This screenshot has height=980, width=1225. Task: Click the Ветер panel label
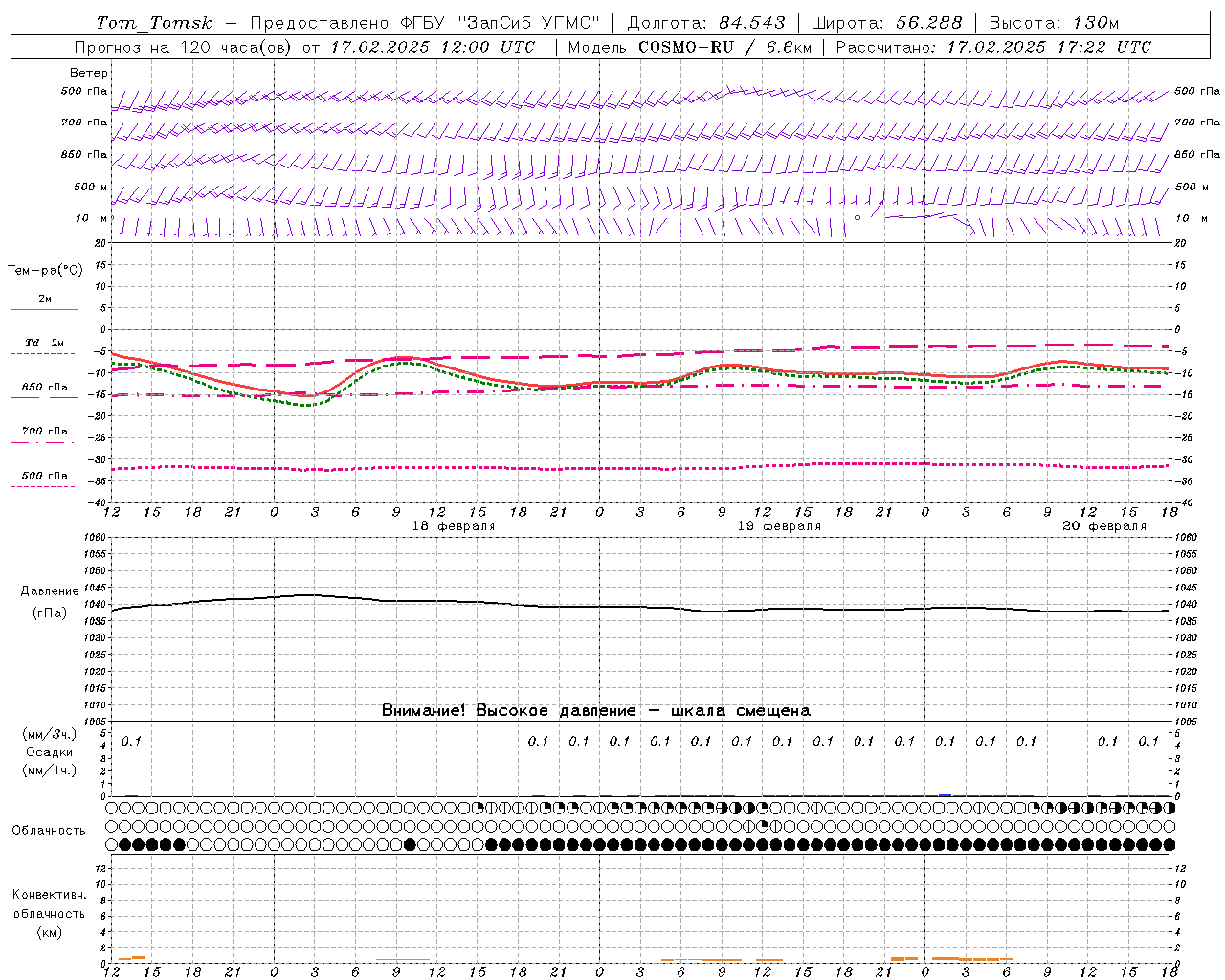(89, 73)
